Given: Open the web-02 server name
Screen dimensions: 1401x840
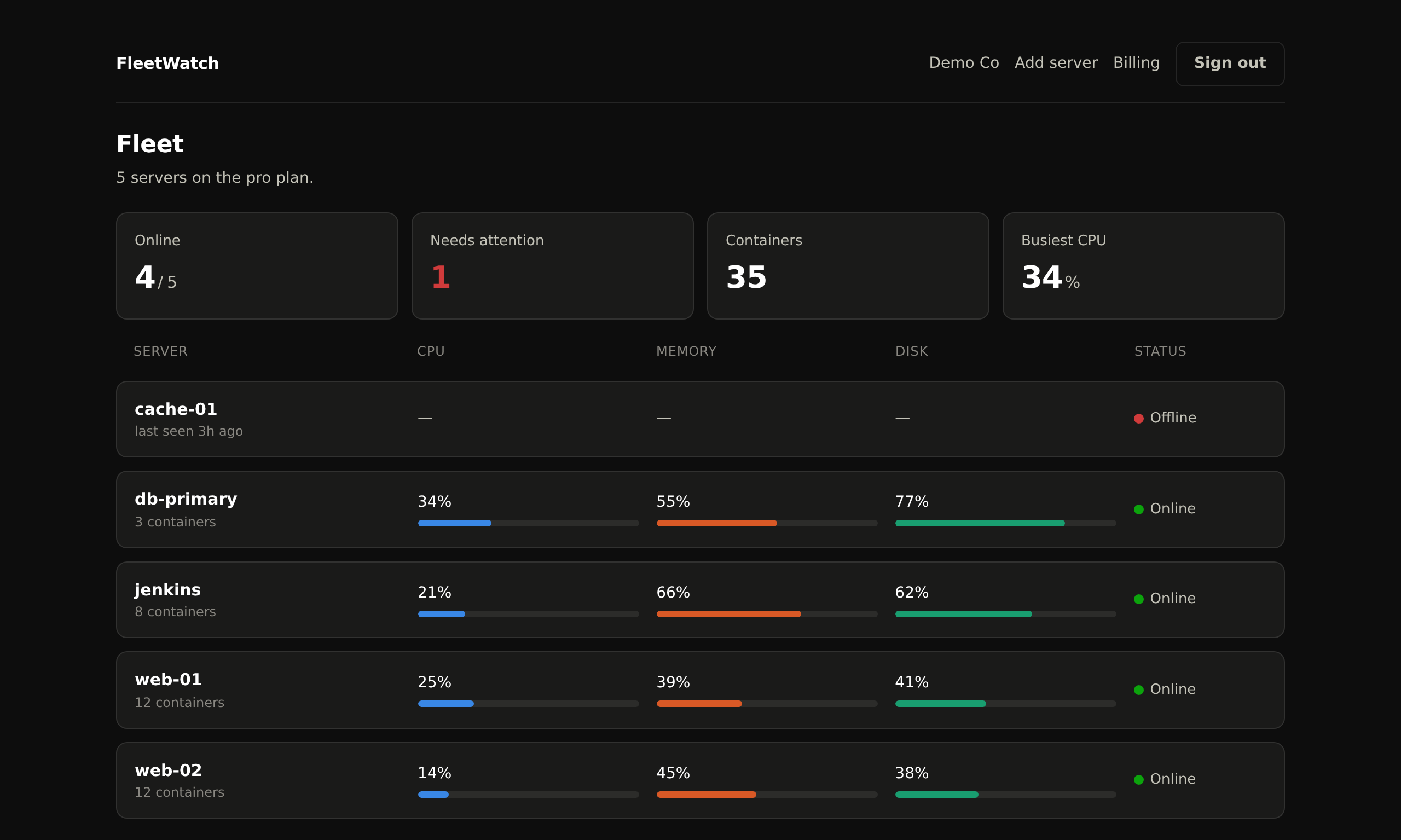Looking at the screenshot, I should pos(168,771).
